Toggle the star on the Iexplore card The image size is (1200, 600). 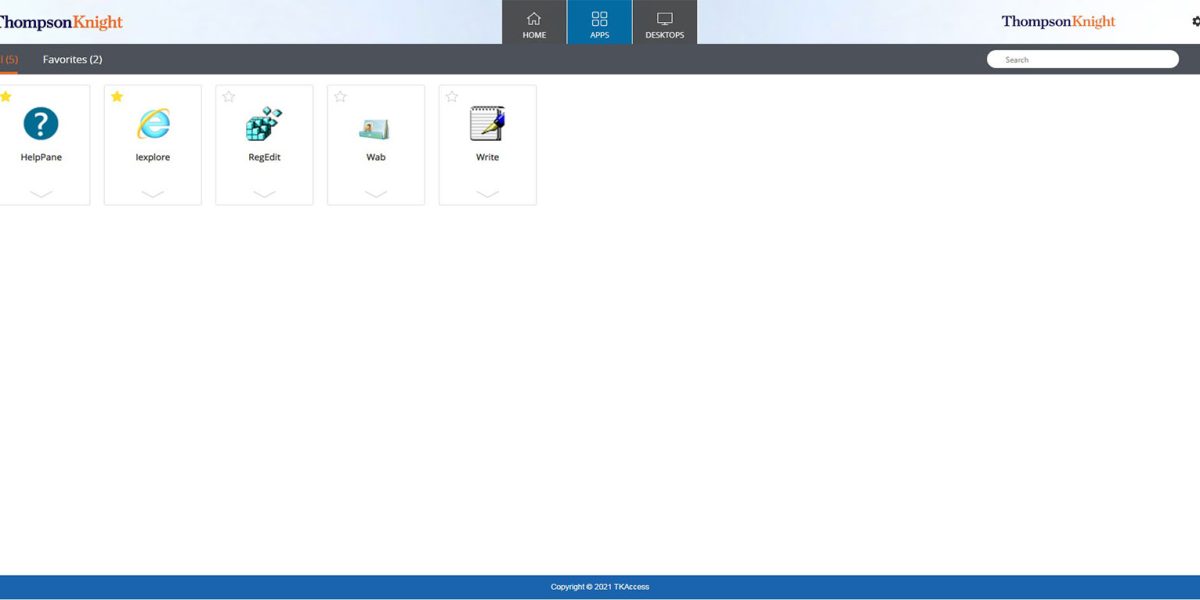[x=117, y=96]
